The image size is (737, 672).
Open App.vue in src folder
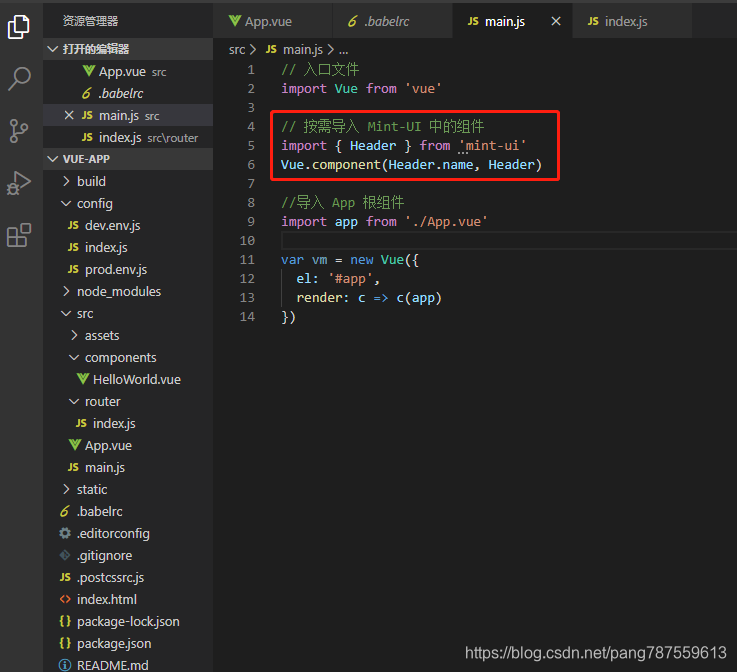point(128,445)
